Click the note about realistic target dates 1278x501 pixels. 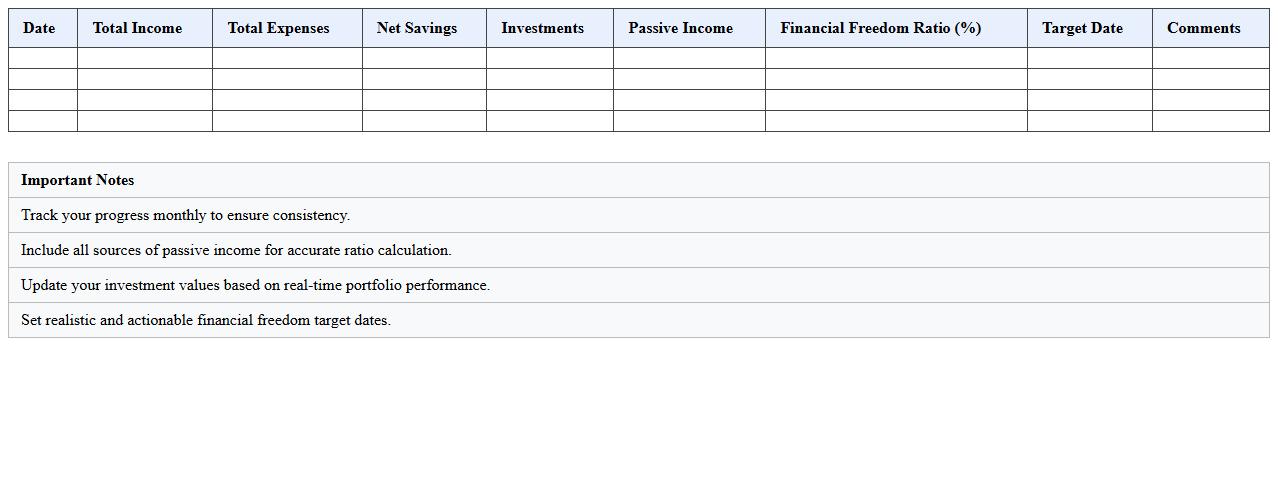206,320
